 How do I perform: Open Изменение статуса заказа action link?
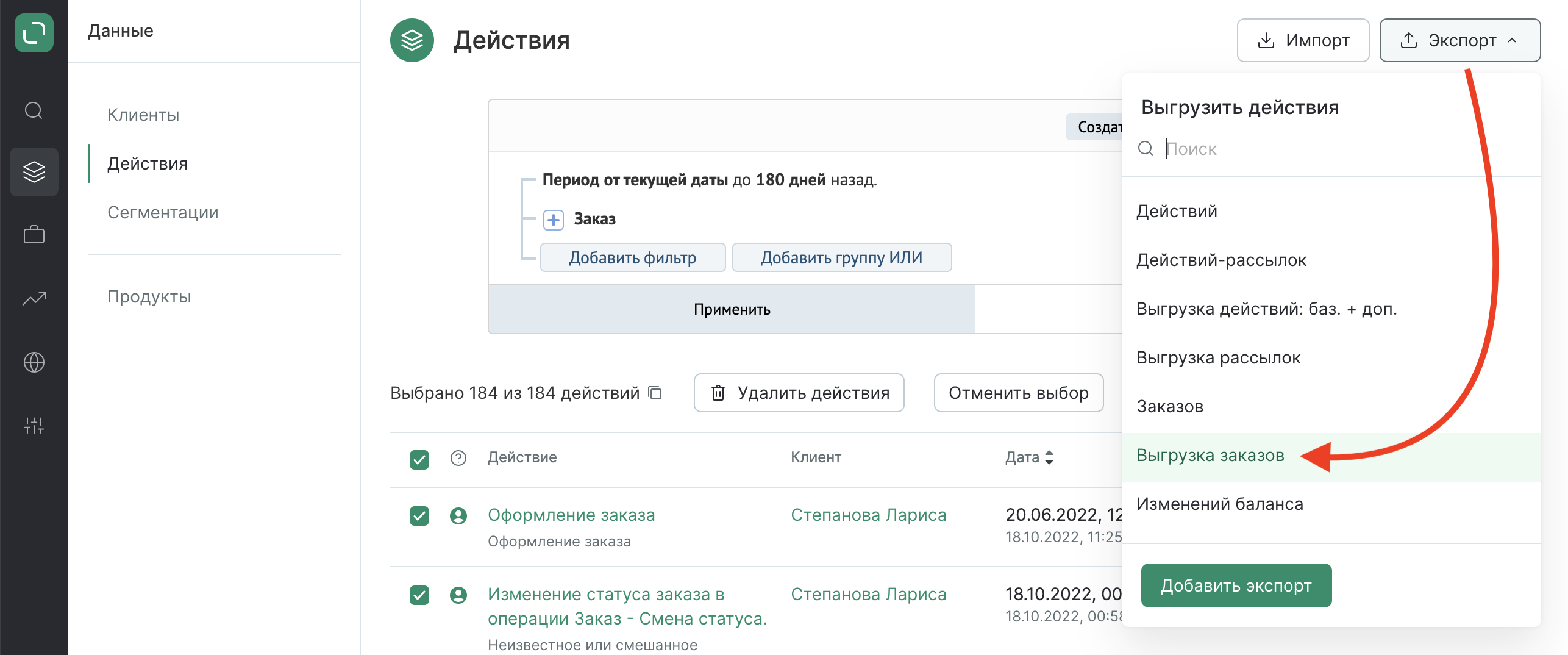[627, 606]
